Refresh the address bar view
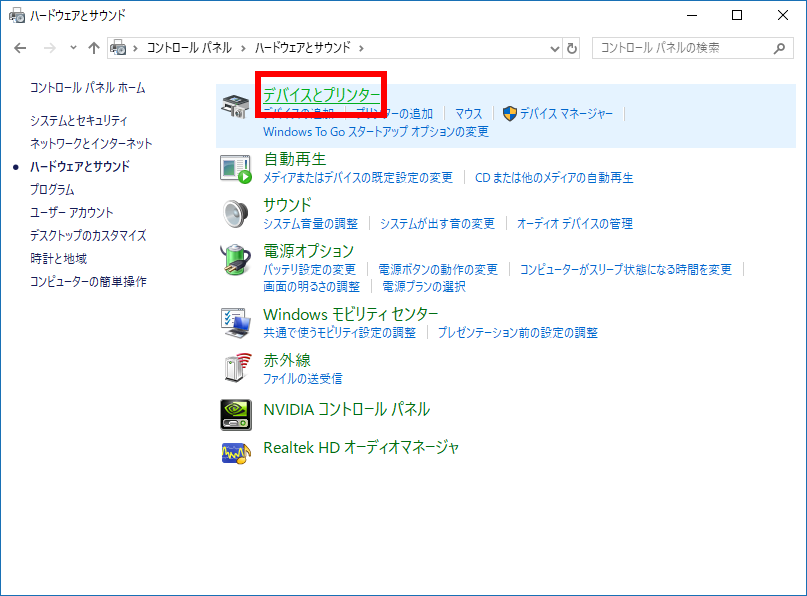The height and width of the screenshot is (596, 807). pos(572,48)
